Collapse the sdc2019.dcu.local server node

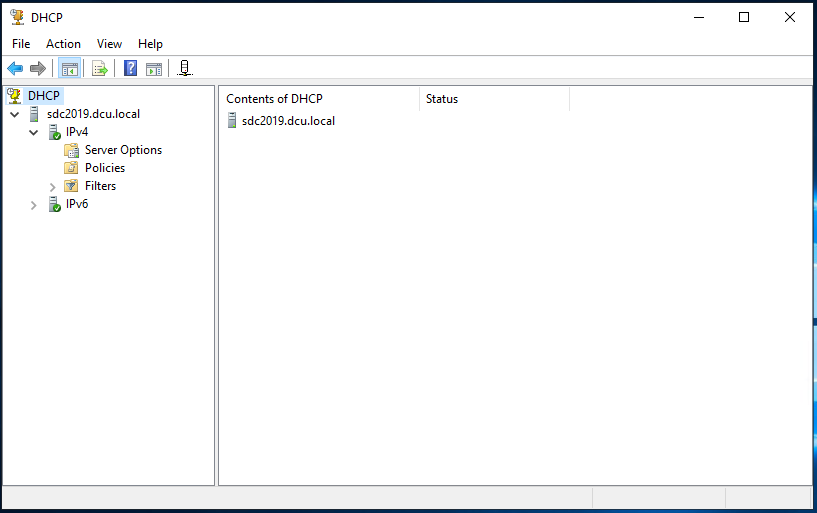(14, 115)
